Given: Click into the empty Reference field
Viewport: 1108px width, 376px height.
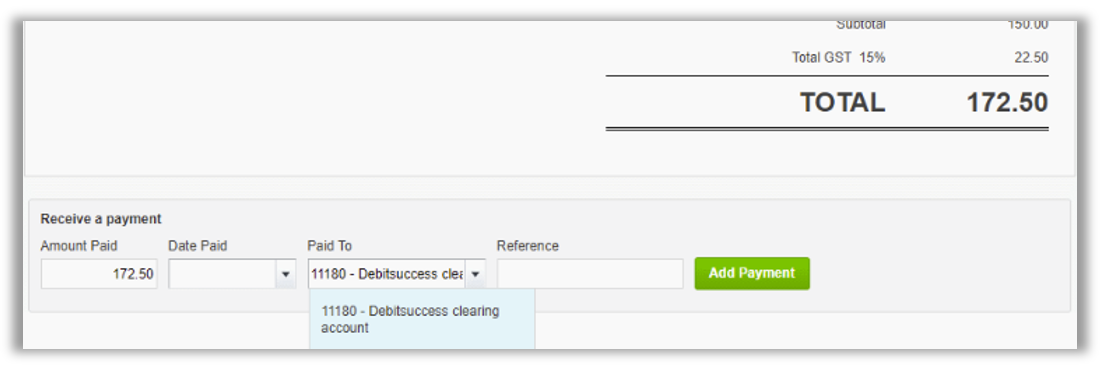Looking at the screenshot, I should pos(590,274).
